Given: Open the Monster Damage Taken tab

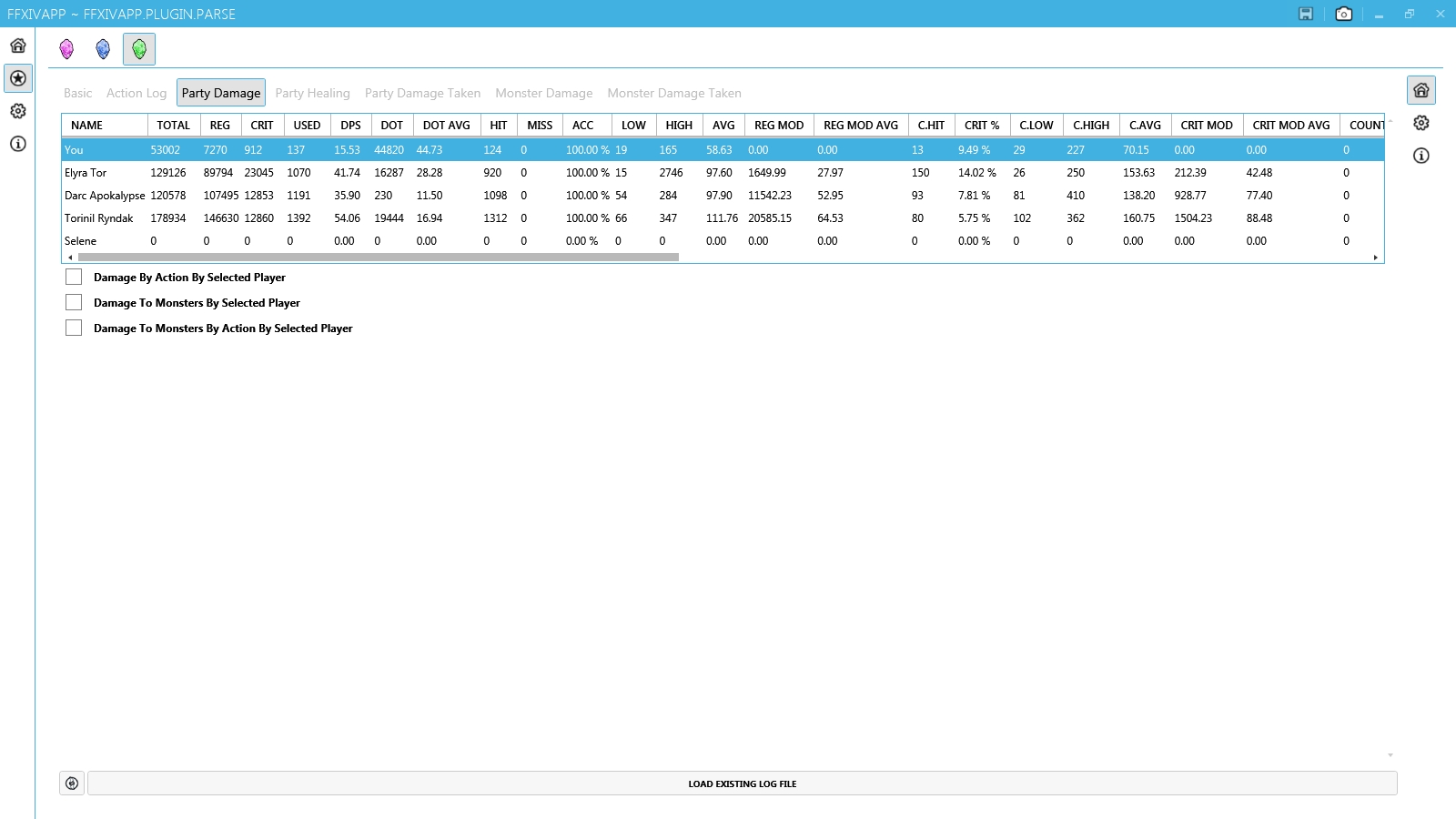Looking at the screenshot, I should [x=673, y=93].
